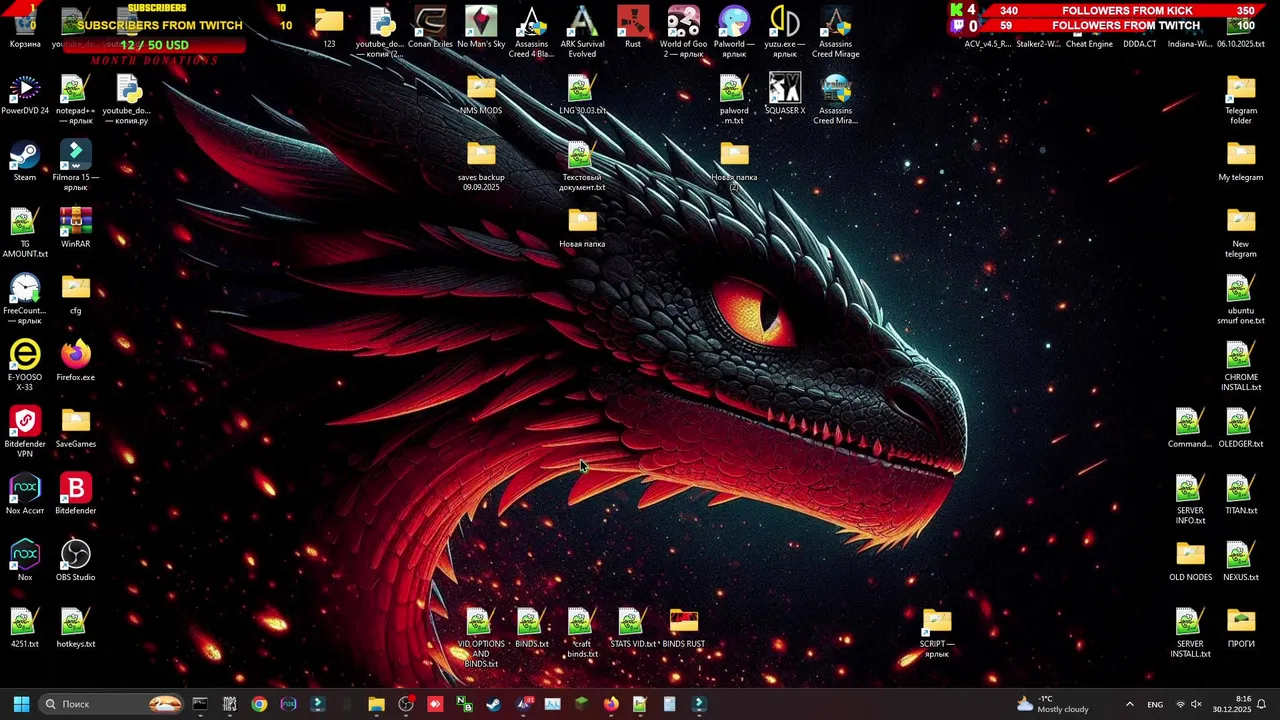Image resolution: width=1280 pixels, height=720 pixels.
Task: Open SERVER INFO.txt file
Action: coord(1190,500)
